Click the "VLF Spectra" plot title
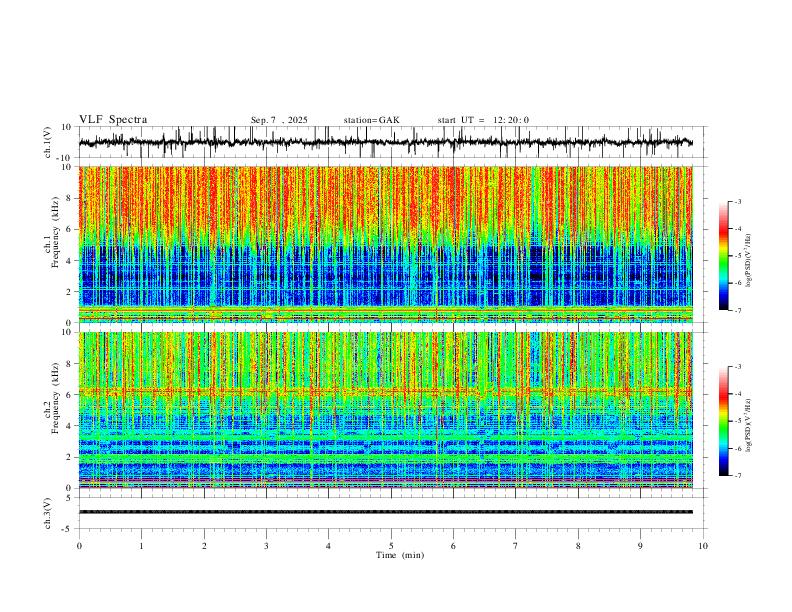The width and height of the screenshot is (792, 612). [113, 120]
